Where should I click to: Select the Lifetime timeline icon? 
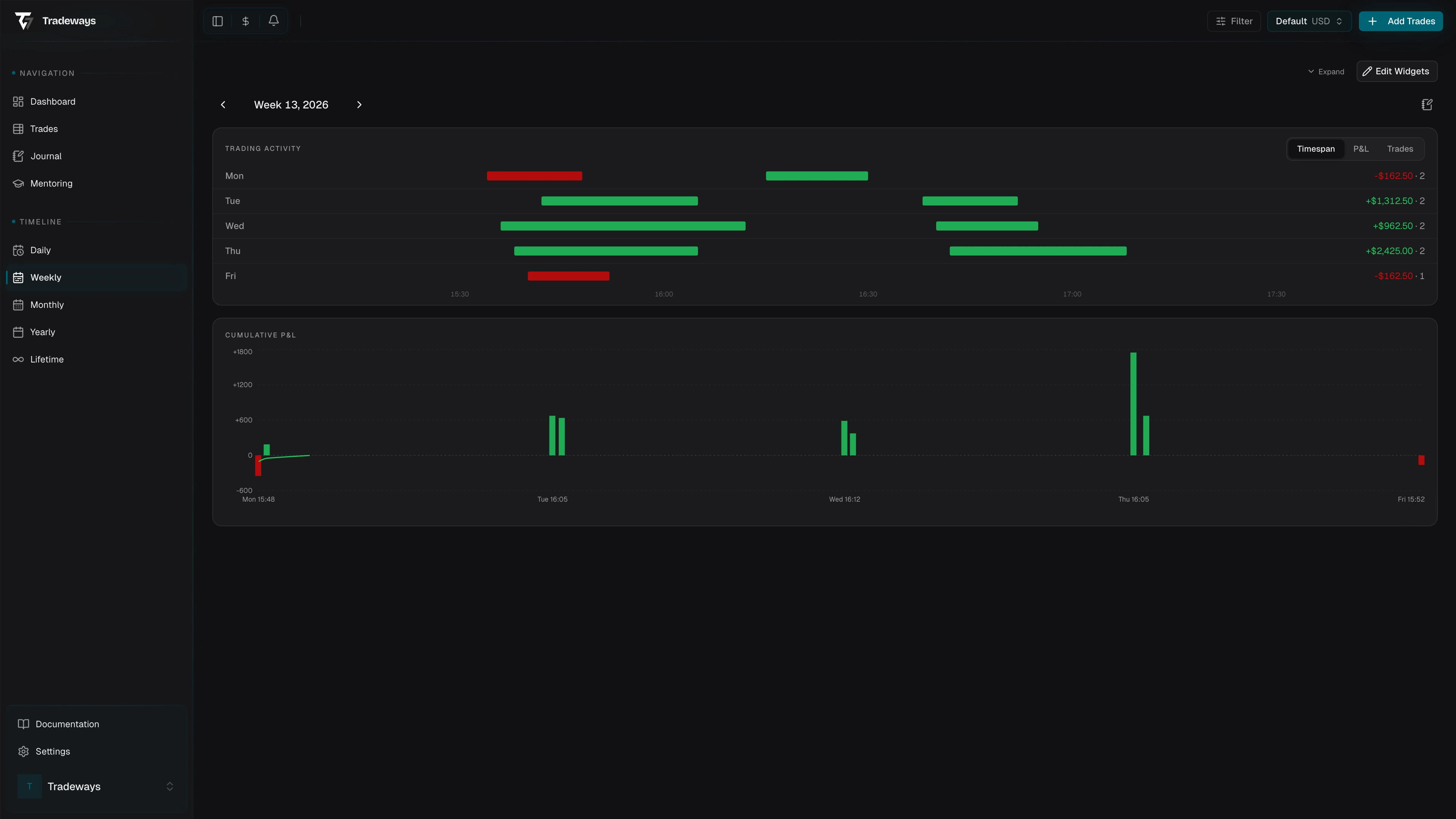[18, 359]
